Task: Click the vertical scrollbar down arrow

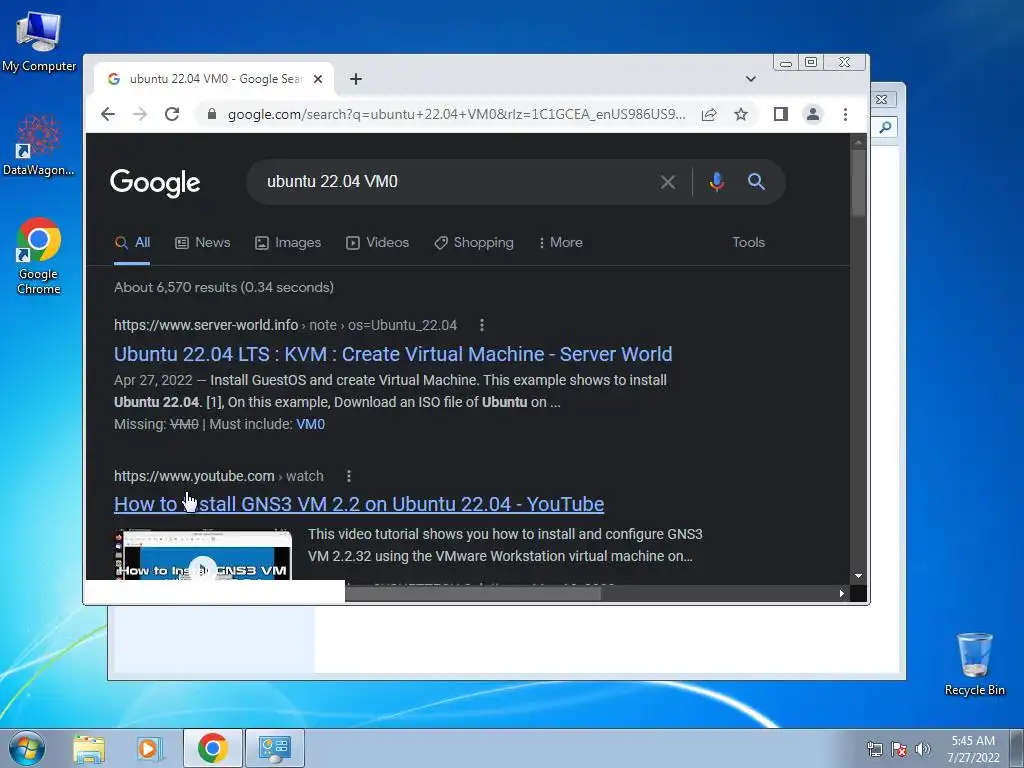Action: click(x=858, y=576)
